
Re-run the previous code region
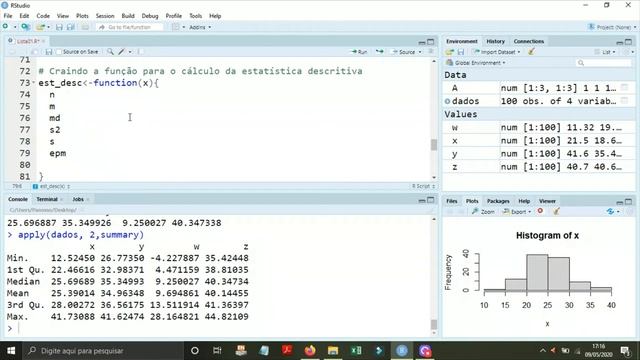coord(380,52)
